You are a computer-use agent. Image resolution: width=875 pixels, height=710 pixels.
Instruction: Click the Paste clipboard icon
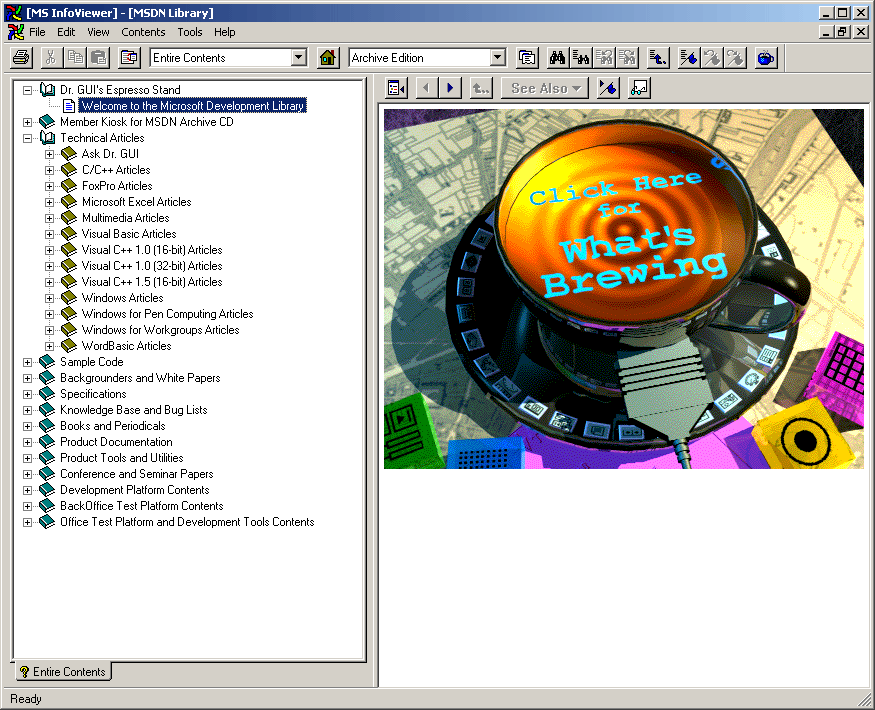tap(99, 57)
